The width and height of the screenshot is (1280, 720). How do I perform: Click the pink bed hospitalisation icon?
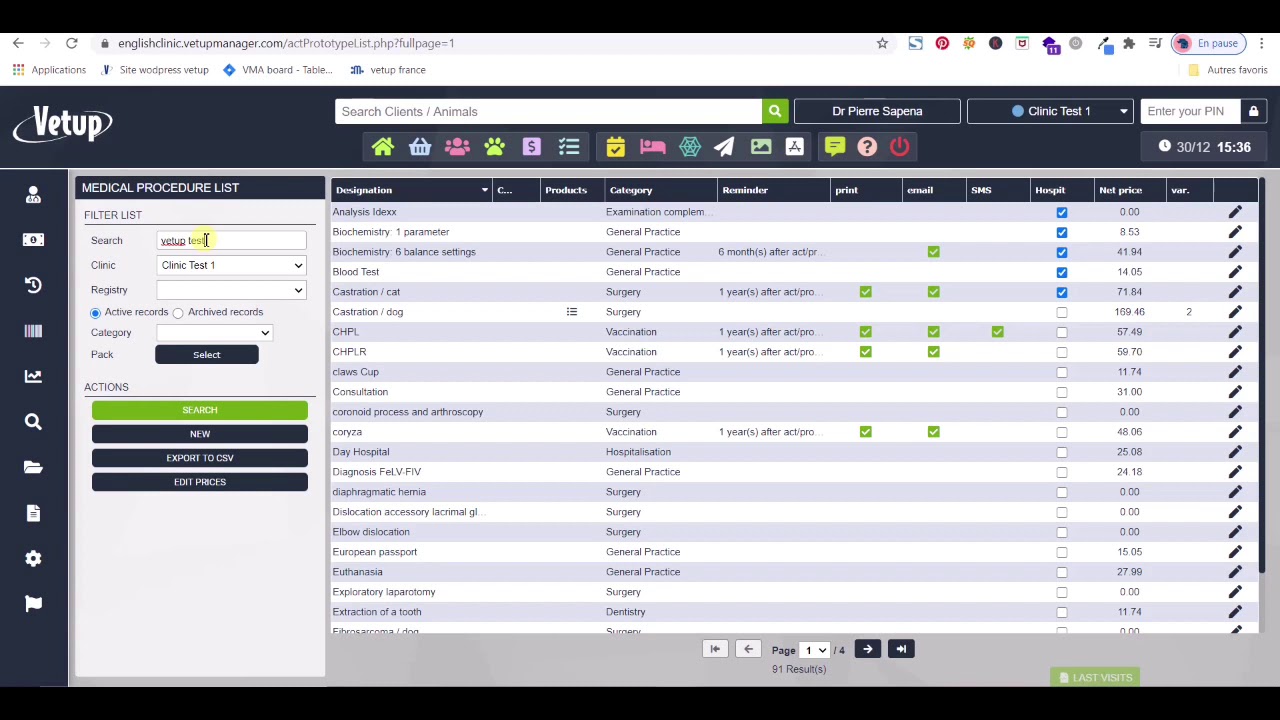[652, 147]
